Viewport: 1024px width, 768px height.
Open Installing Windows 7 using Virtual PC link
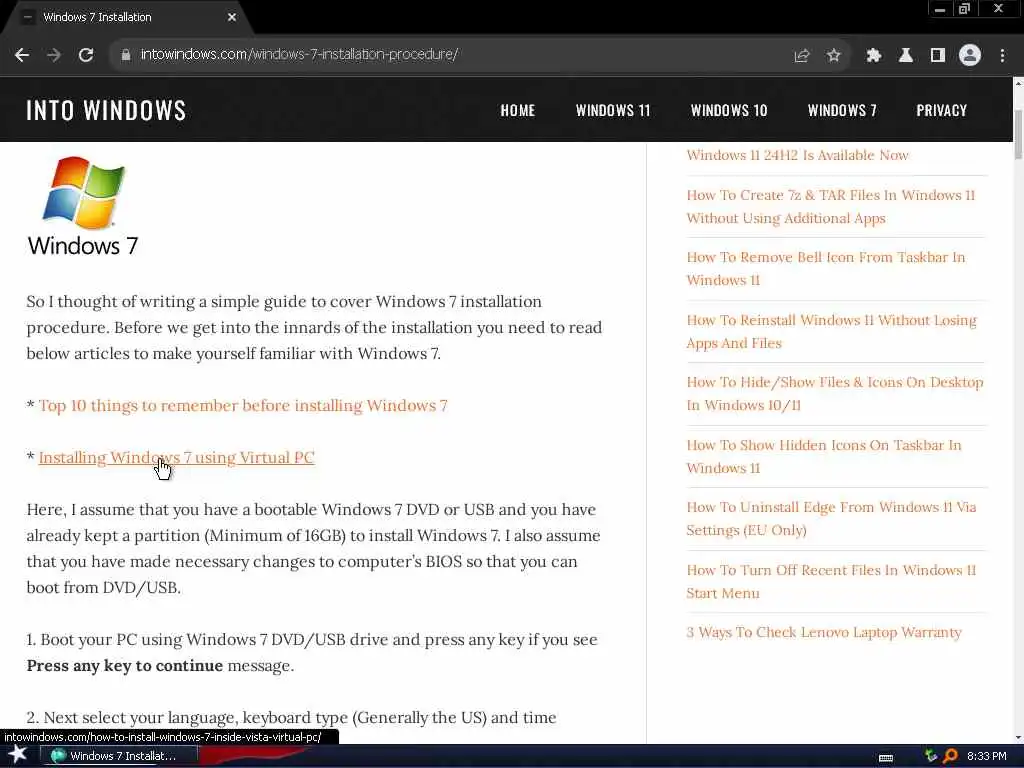coord(176,458)
